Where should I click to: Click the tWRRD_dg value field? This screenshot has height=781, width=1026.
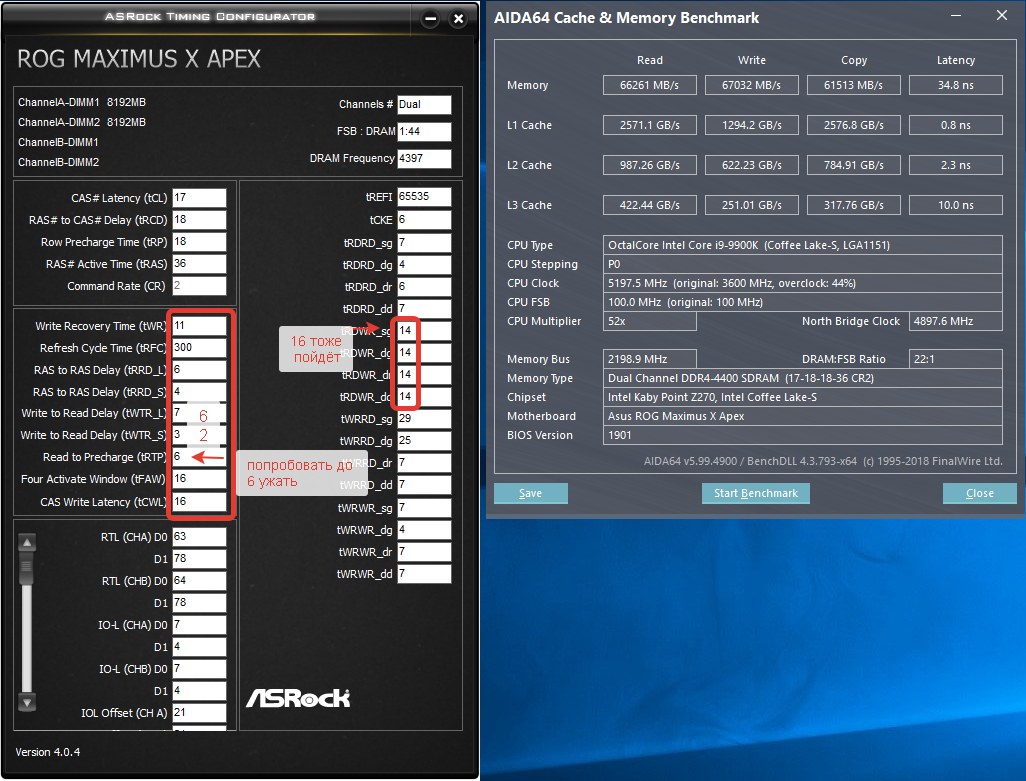pyautogui.click(x=424, y=441)
